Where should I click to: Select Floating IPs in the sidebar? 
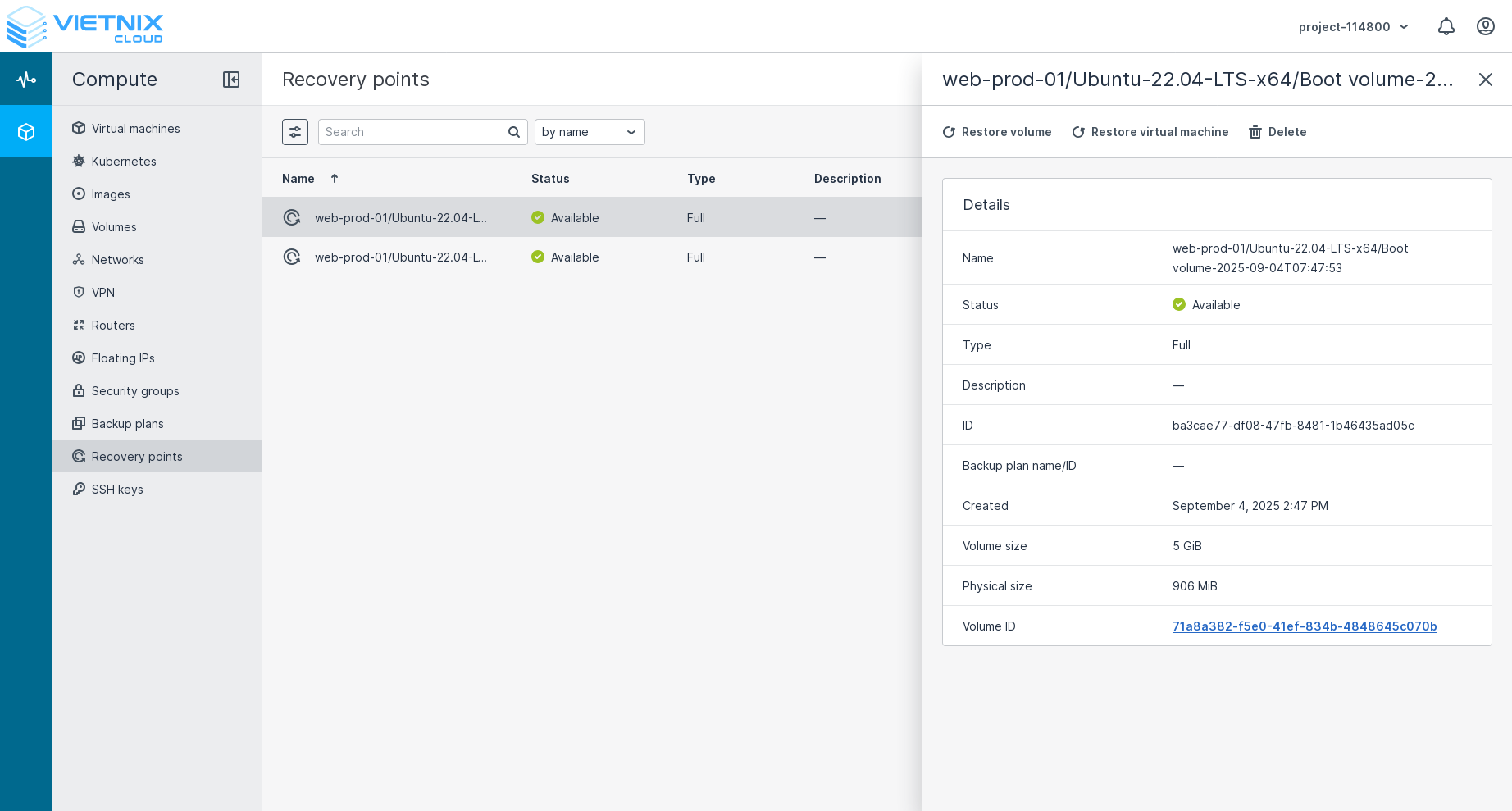pos(123,358)
